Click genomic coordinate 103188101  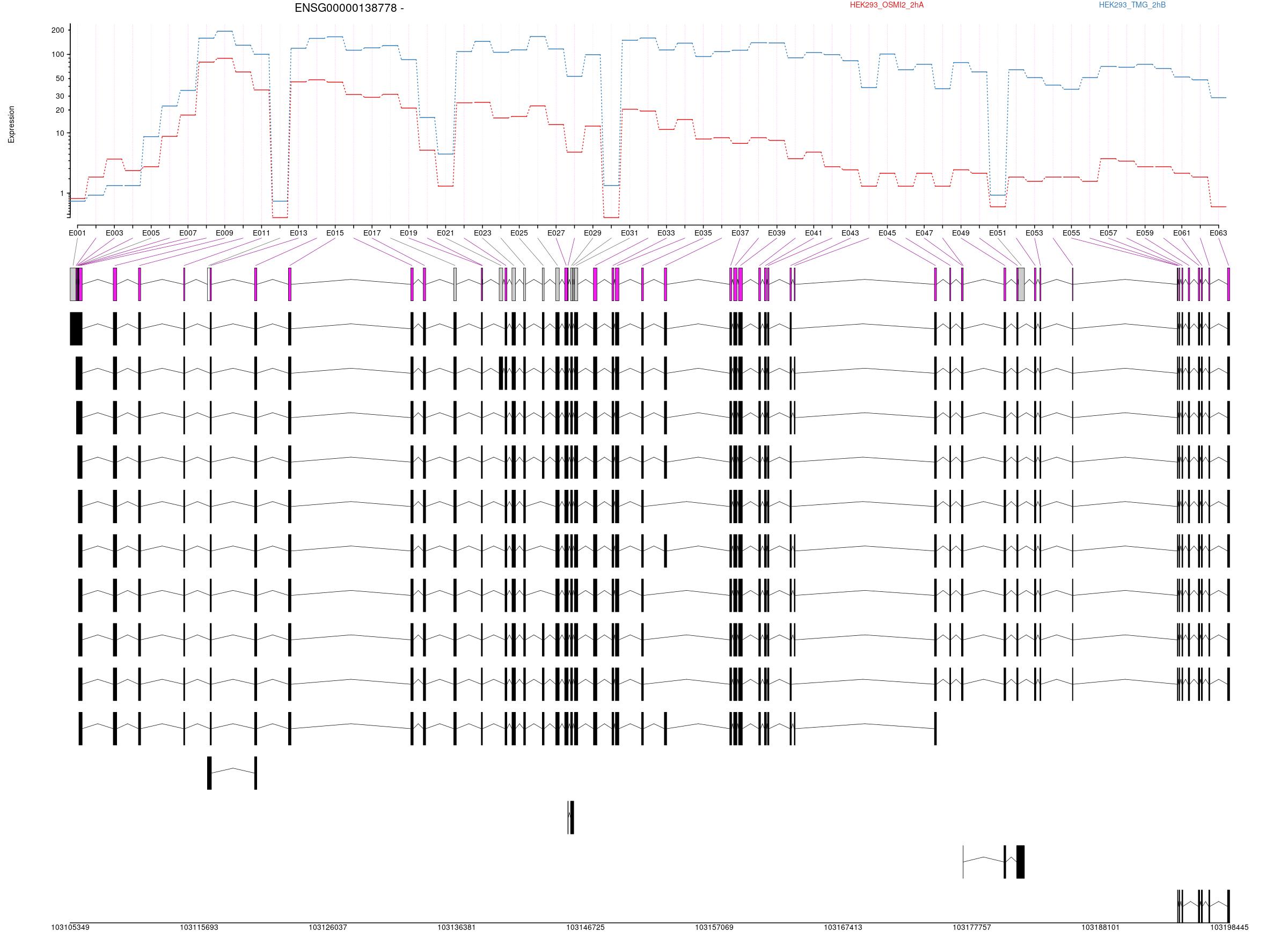[x=1100, y=927]
